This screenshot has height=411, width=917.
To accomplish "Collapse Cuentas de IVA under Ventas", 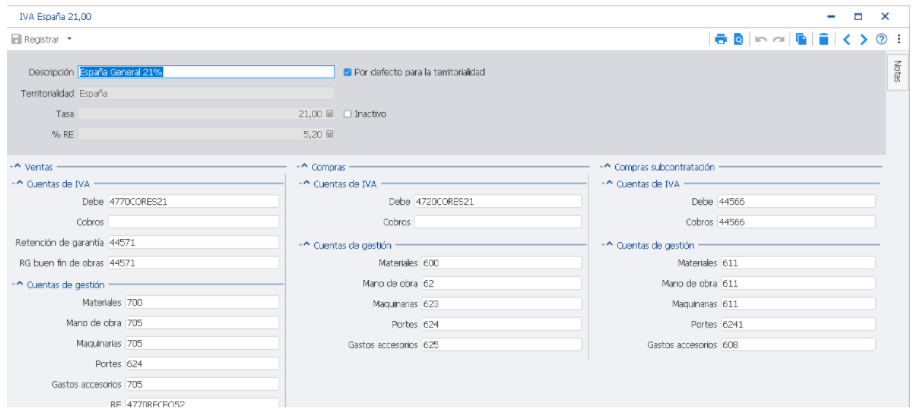I will (x=19, y=184).
